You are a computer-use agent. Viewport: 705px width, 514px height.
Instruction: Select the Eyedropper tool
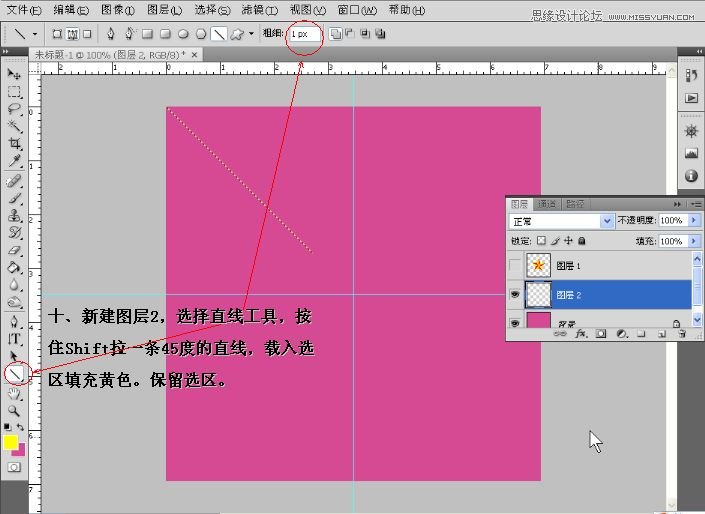tap(14, 161)
